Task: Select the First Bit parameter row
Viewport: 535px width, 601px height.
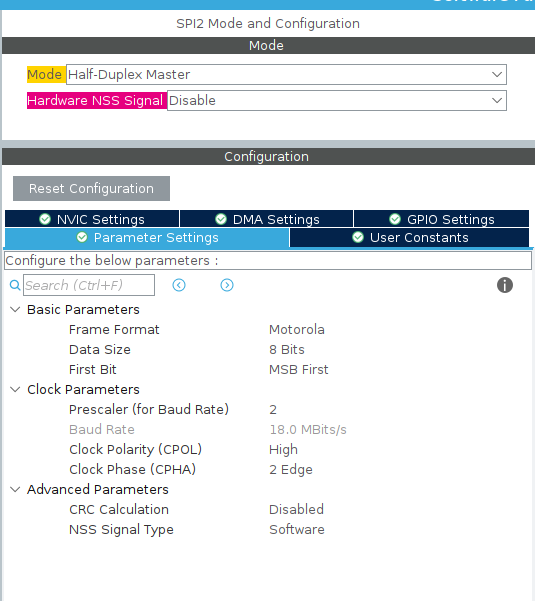Action: (268, 369)
